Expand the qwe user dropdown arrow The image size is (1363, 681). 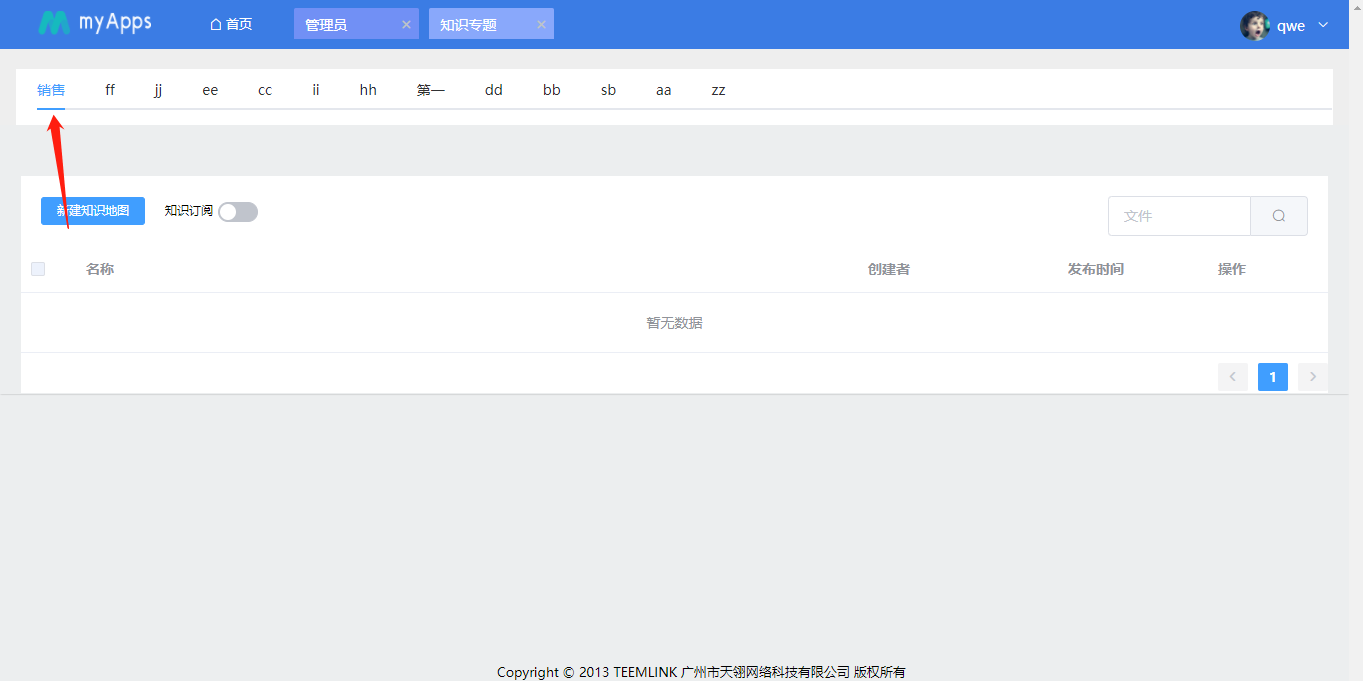tap(1323, 25)
